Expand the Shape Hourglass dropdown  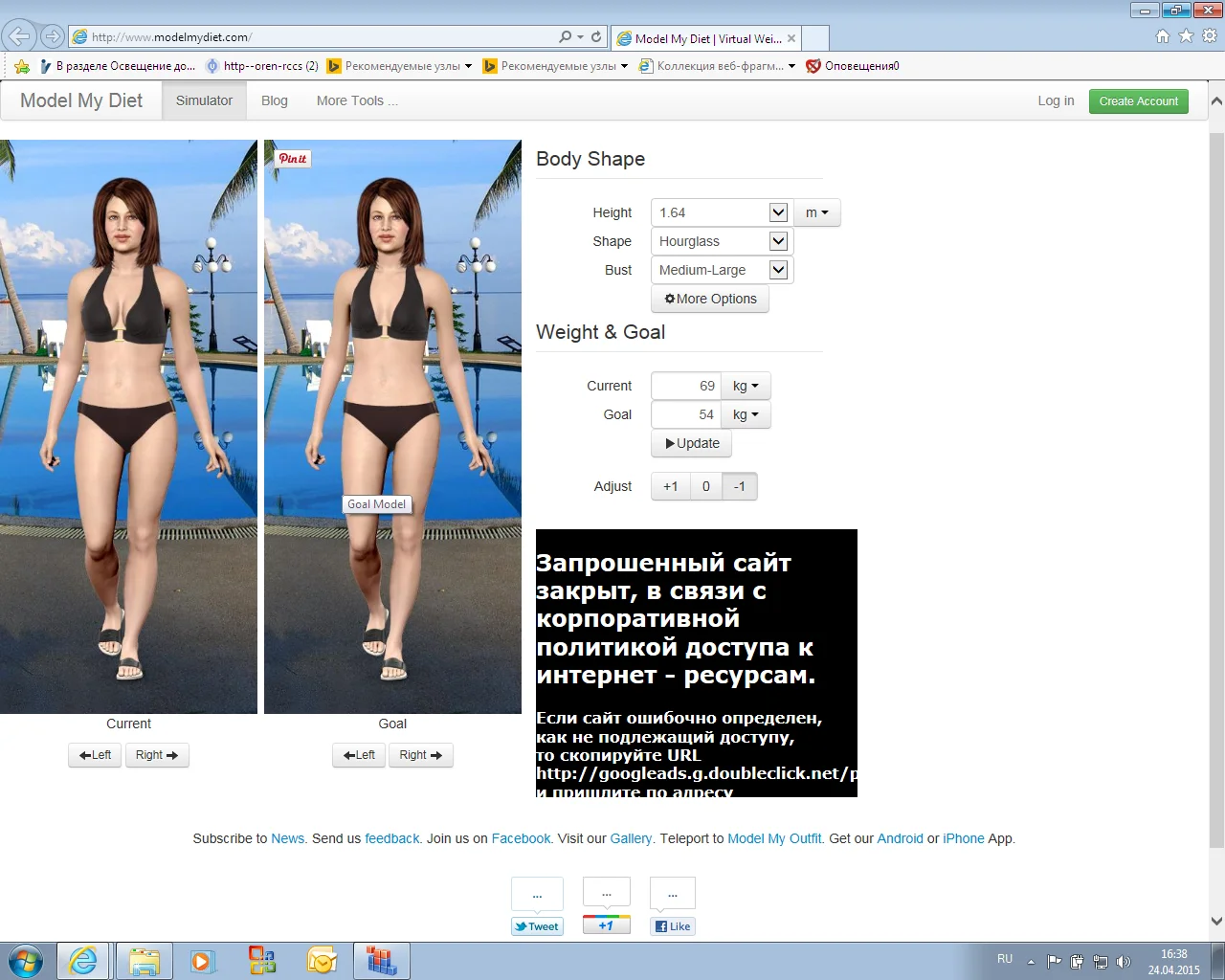pos(779,241)
